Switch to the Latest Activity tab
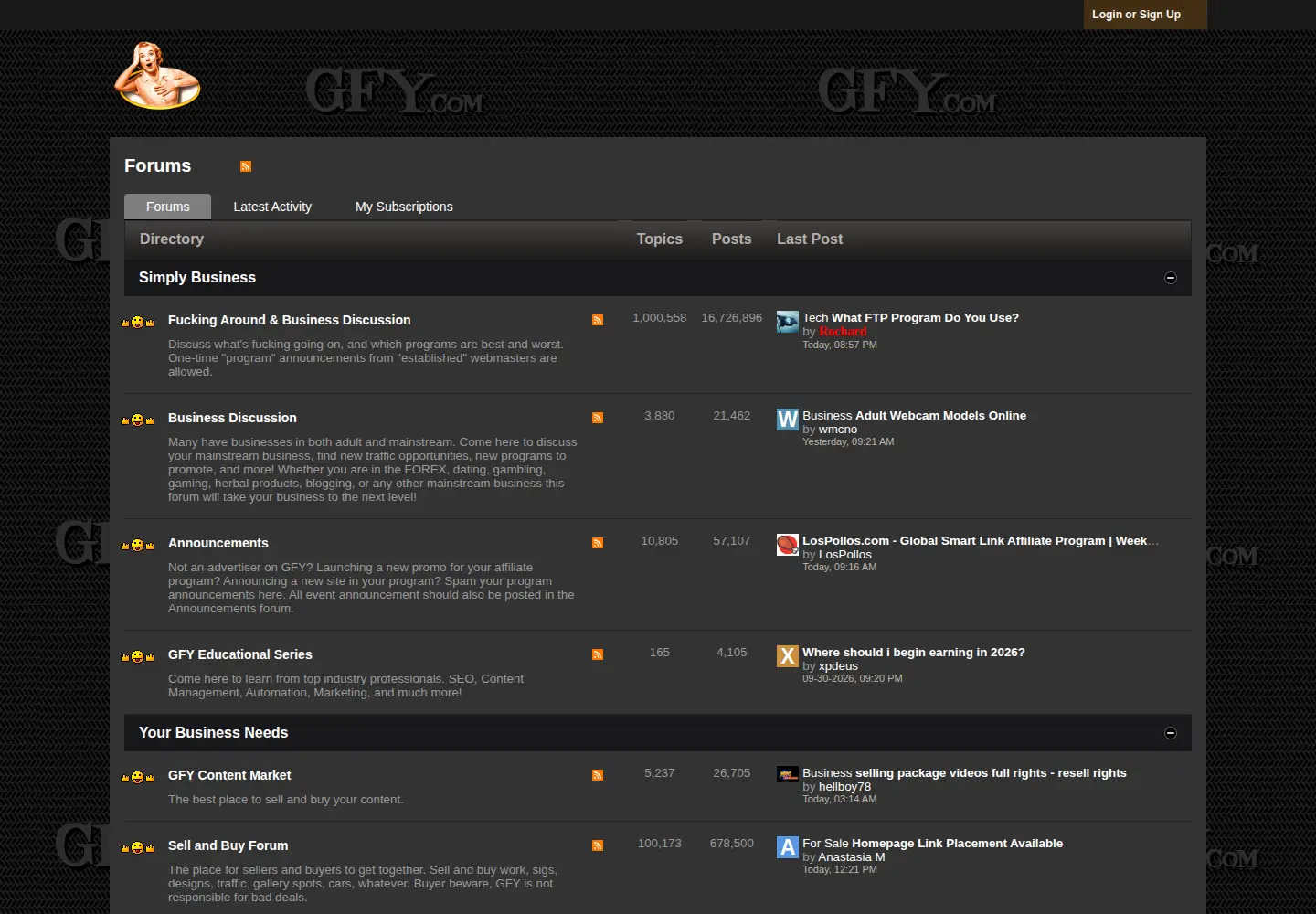Viewport: 1316px width, 914px height. tap(272, 207)
